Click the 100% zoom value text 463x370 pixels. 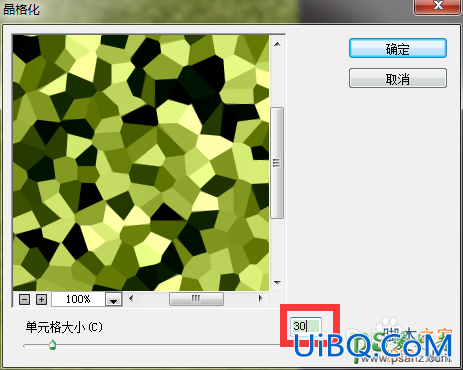pos(78,299)
